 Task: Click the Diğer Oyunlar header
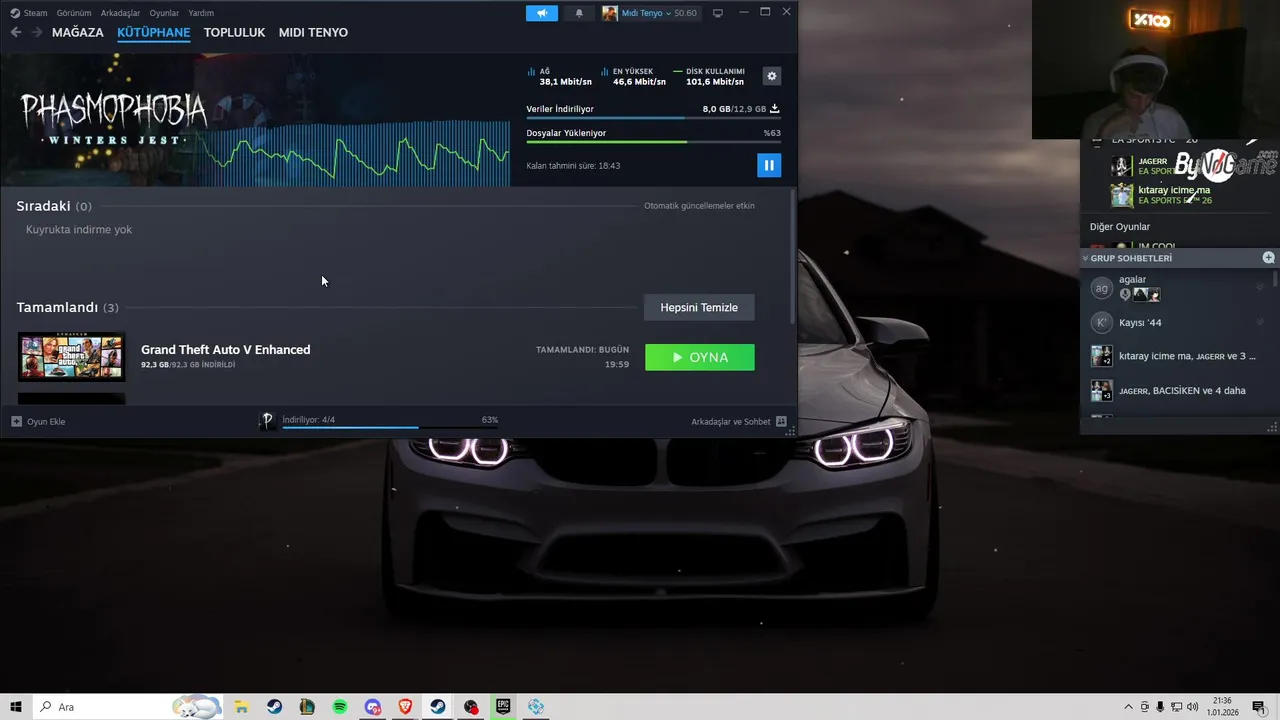pyautogui.click(x=1120, y=227)
